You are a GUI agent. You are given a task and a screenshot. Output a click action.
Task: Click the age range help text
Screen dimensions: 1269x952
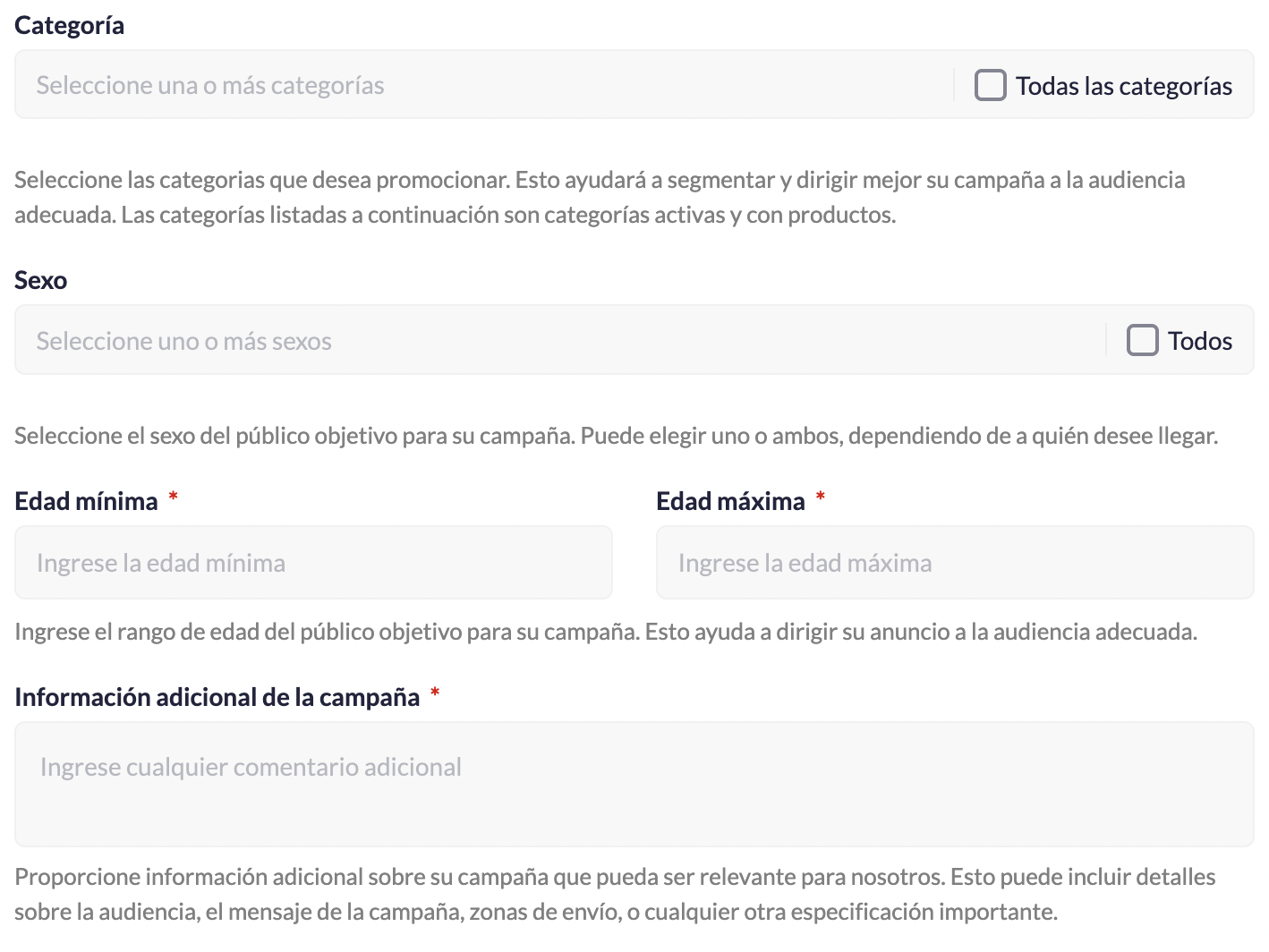click(605, 632)
